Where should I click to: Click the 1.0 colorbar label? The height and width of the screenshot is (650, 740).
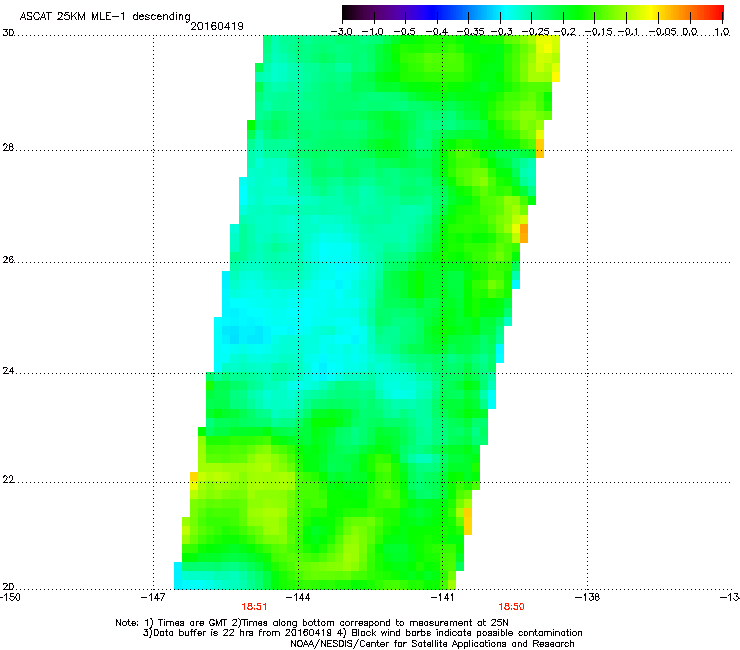(722, 32)
